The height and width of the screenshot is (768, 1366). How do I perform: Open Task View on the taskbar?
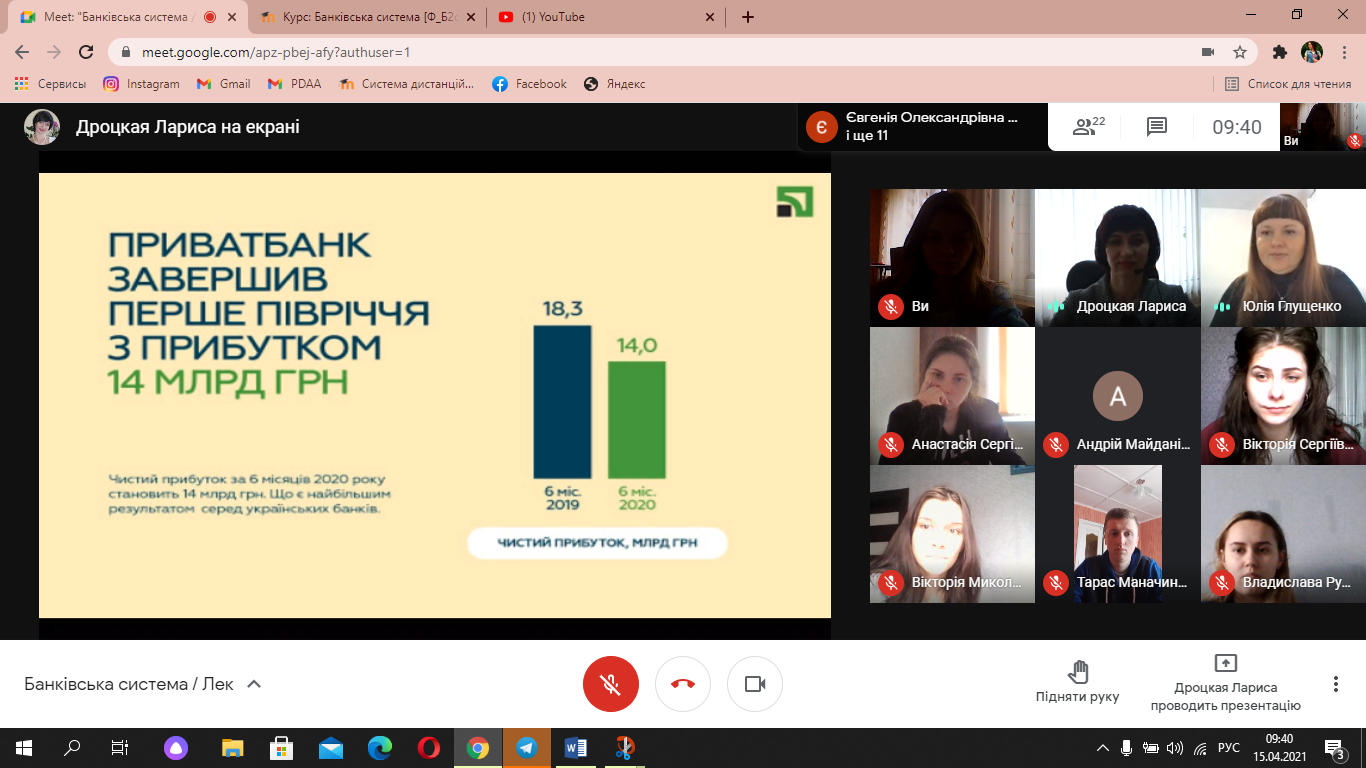point(119,748)
